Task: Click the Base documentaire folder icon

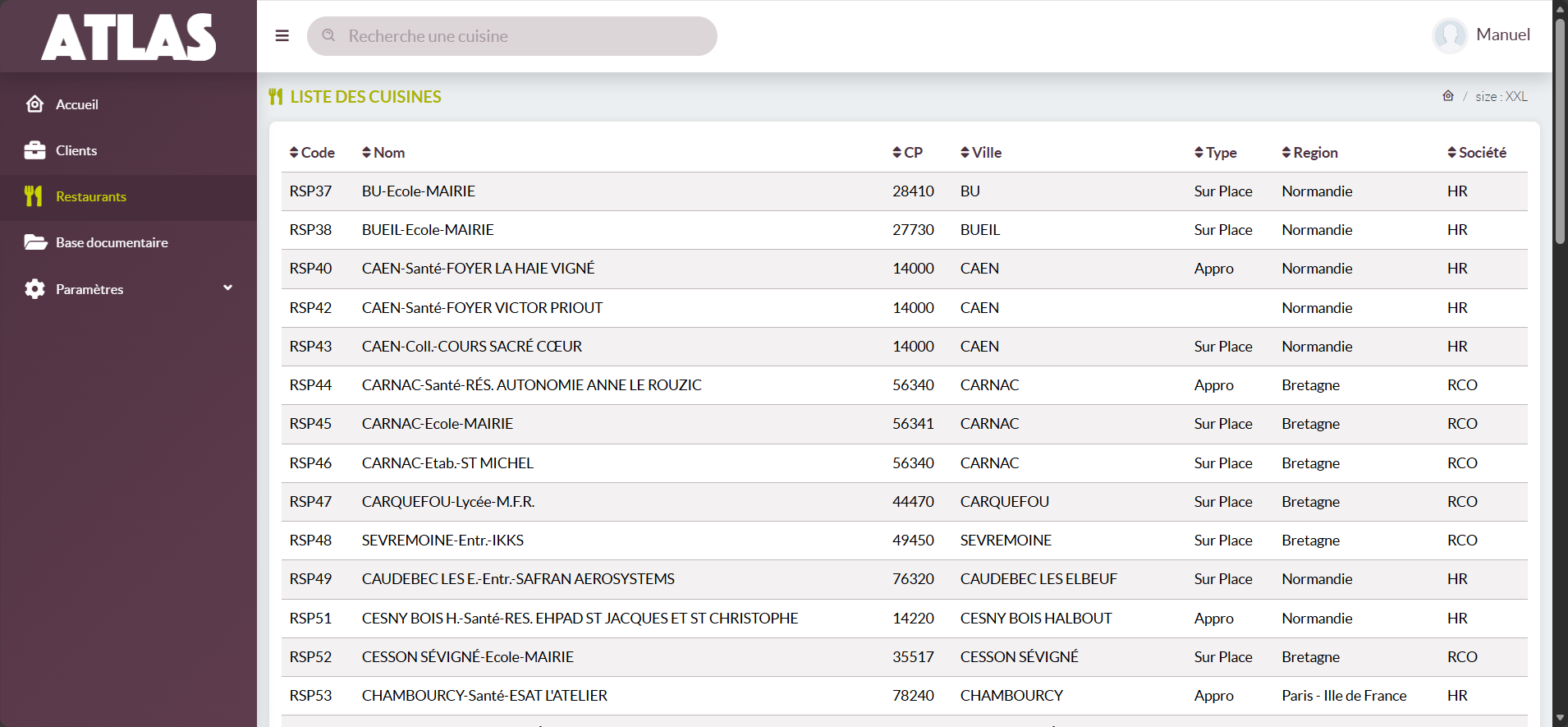Action: click(35, 242)
